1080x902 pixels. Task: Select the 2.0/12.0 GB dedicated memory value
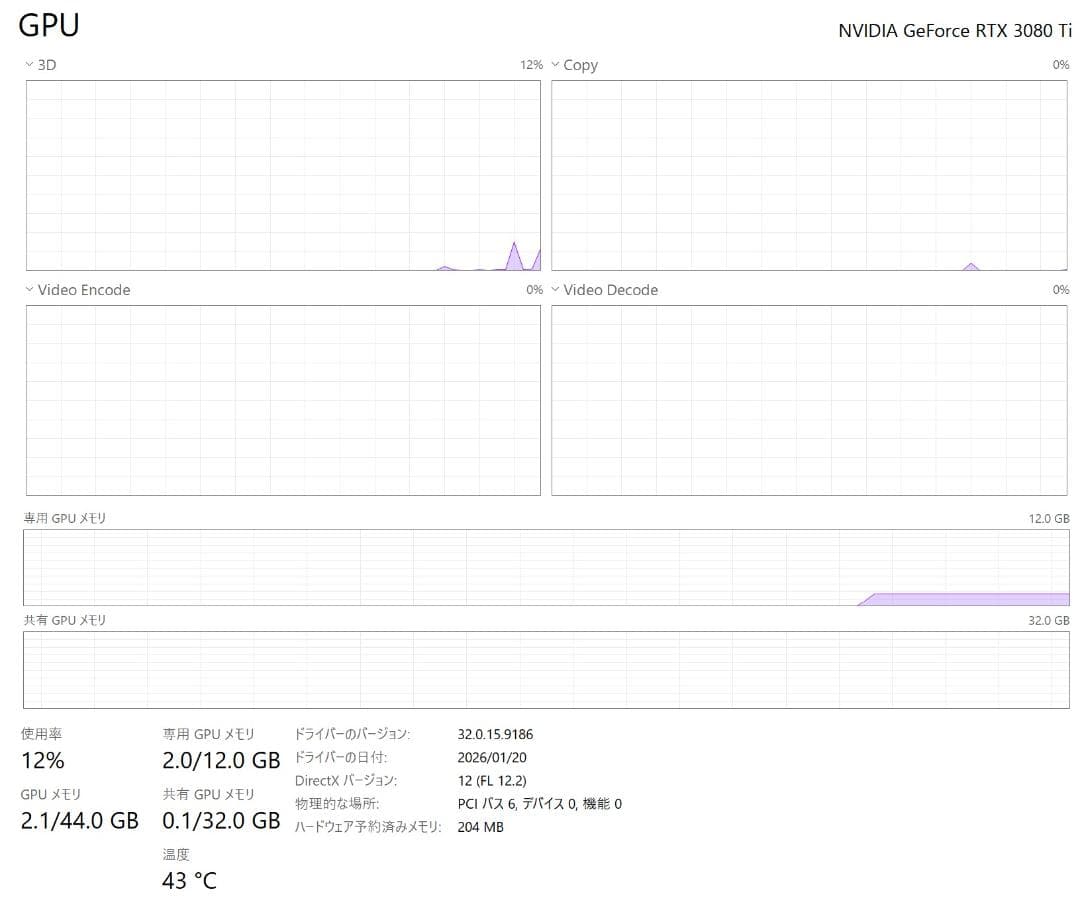pyautogui.click(x=220, y=760)
